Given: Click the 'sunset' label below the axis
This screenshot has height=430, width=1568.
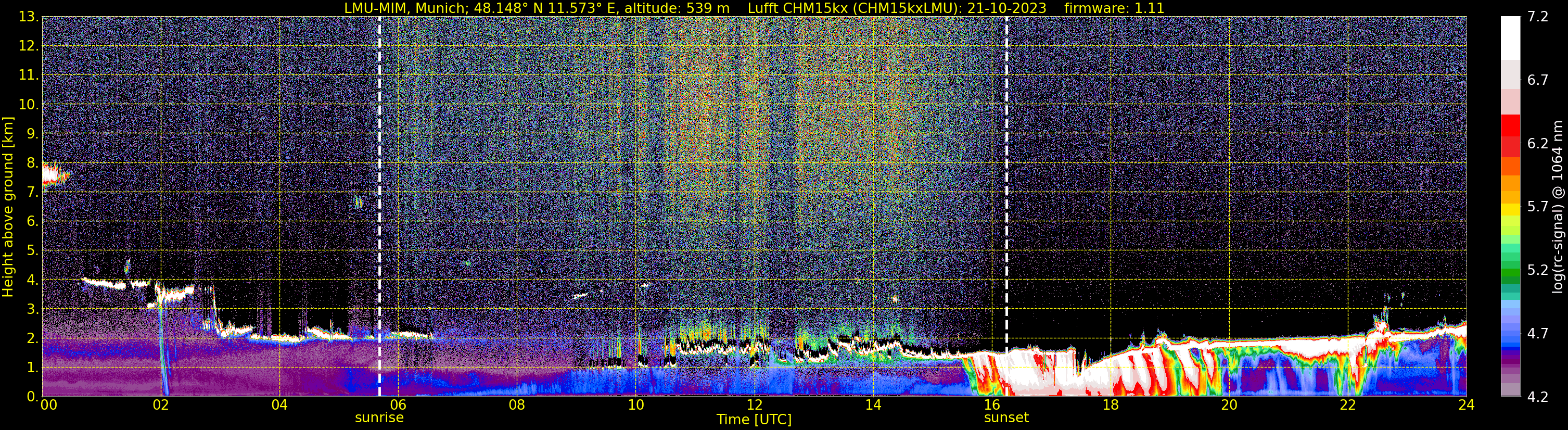Looking at the screenshot, I should [x=1006, y=418].
